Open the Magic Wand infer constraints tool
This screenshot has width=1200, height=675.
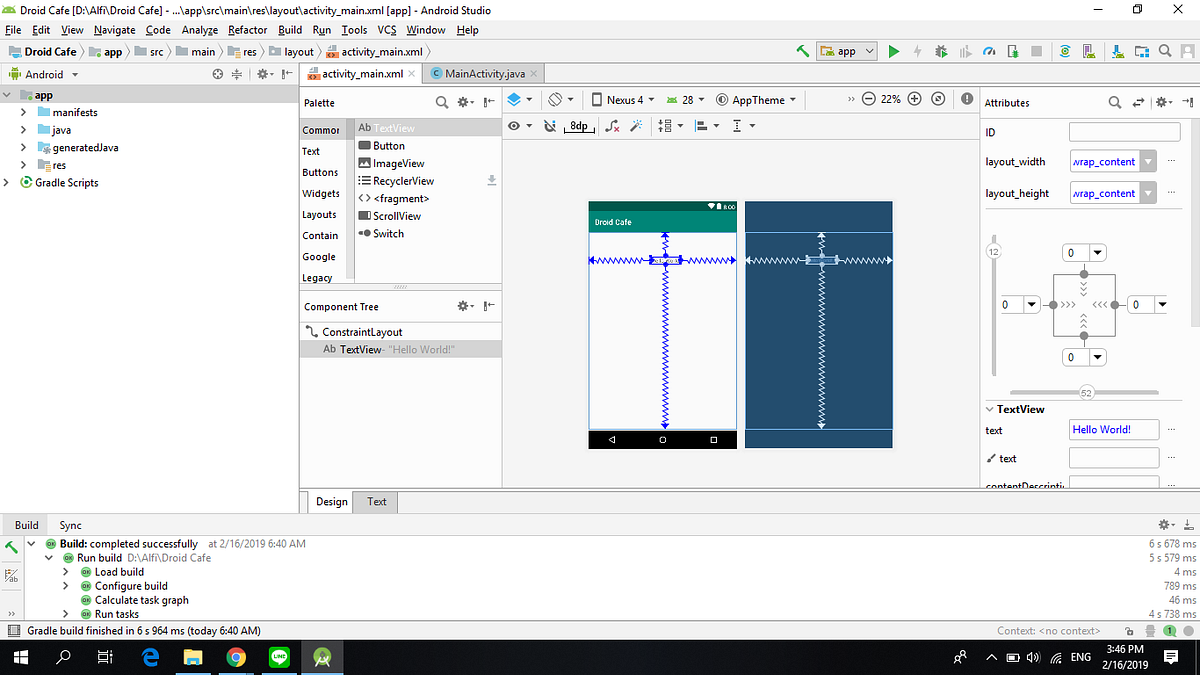pyautogui.click(x=636, y=126)
